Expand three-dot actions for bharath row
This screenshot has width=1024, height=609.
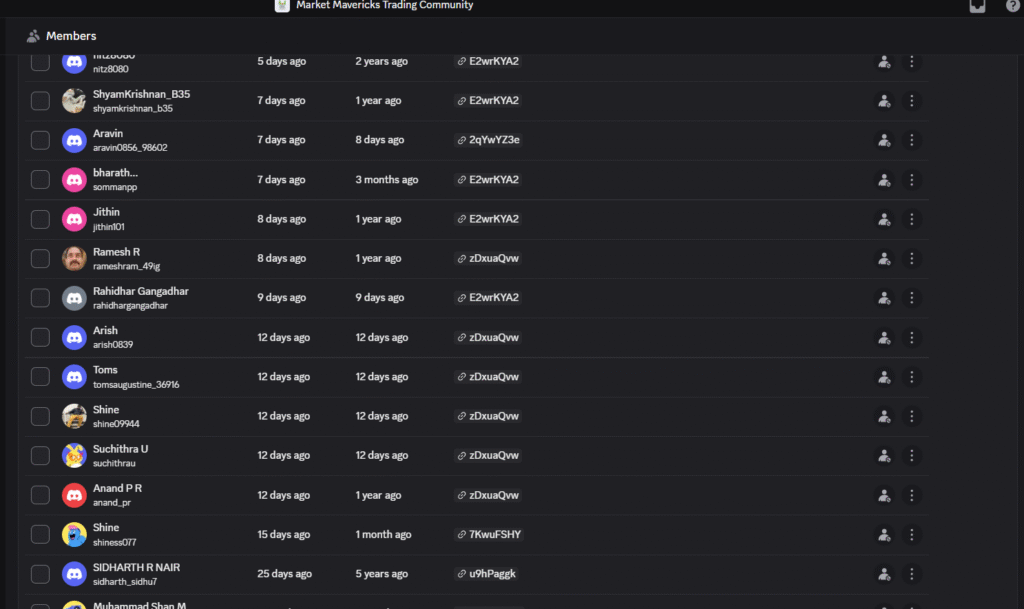[x=911, y=180]
